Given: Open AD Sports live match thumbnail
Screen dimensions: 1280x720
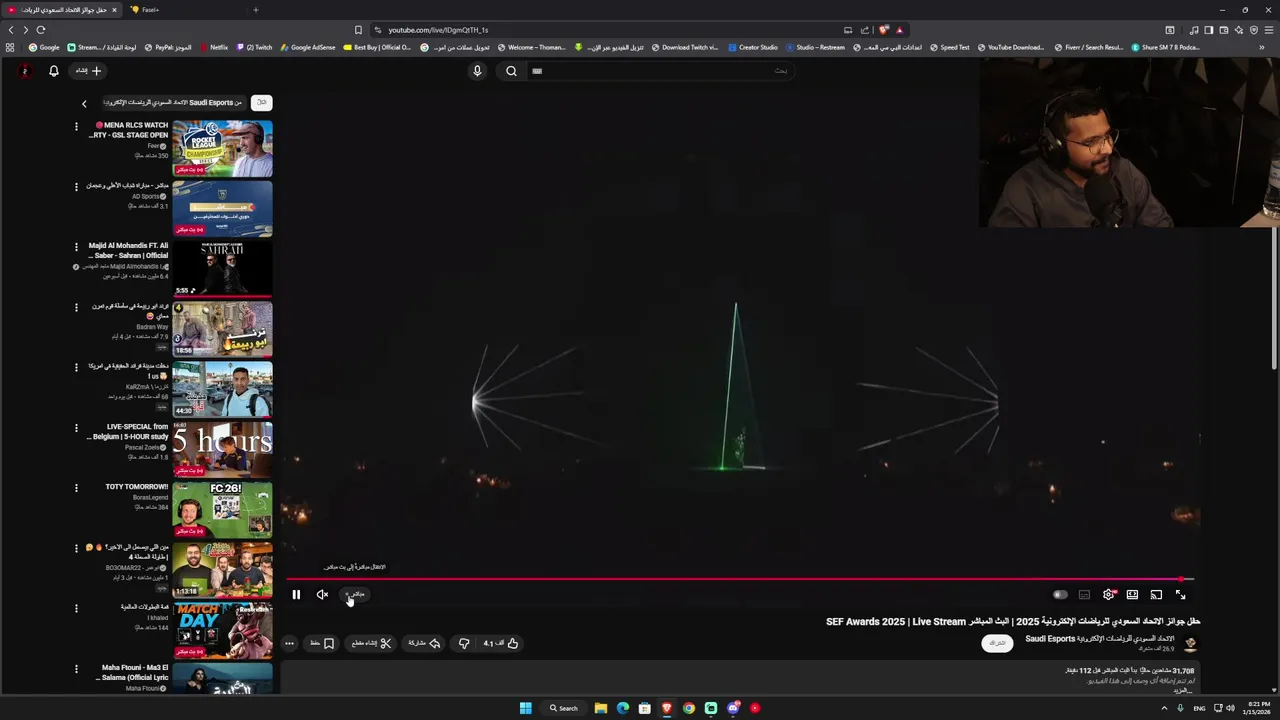Looking at the screenshot, I should (x=222, y=208).
